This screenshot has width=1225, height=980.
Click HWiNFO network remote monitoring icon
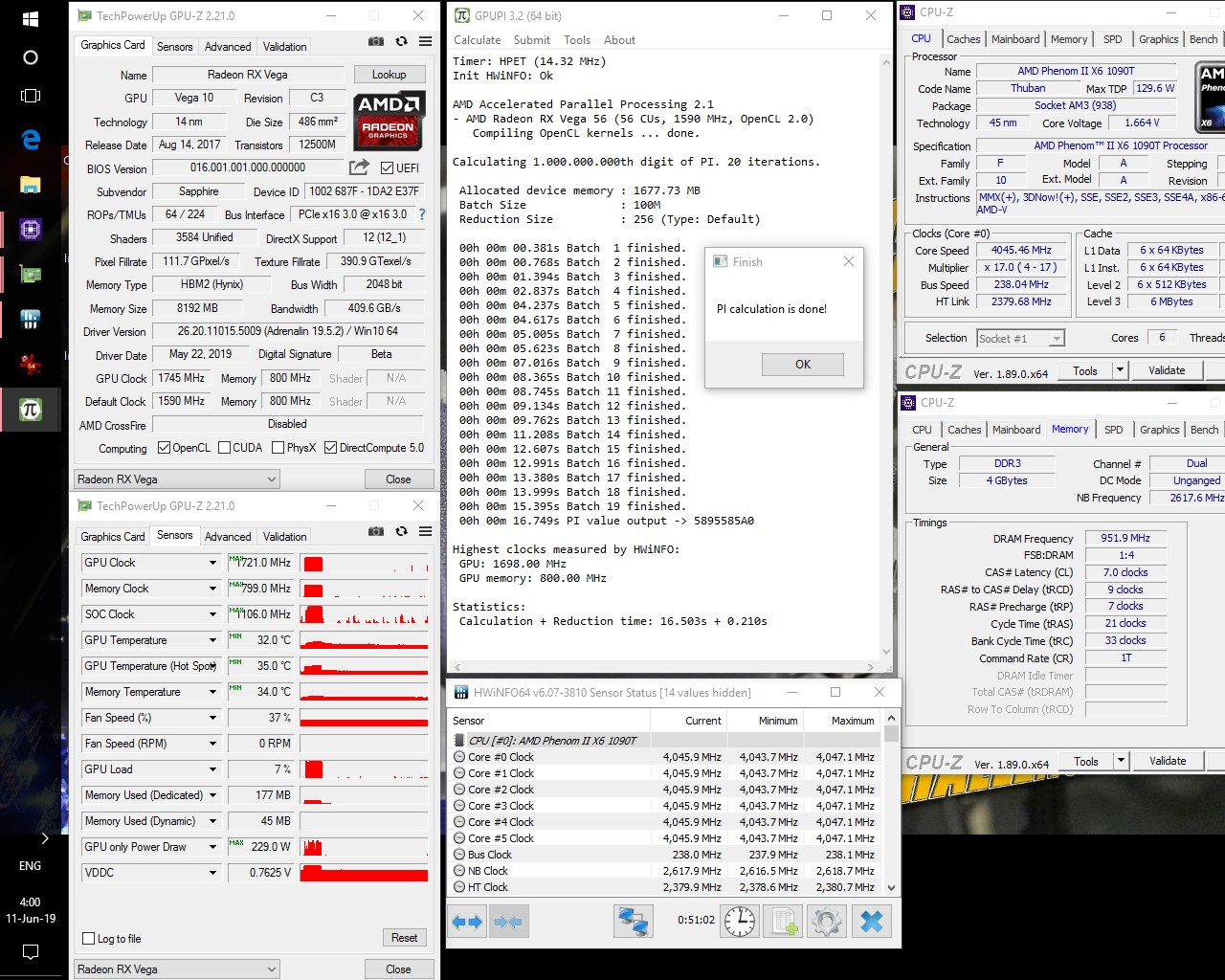pos(634,921)
